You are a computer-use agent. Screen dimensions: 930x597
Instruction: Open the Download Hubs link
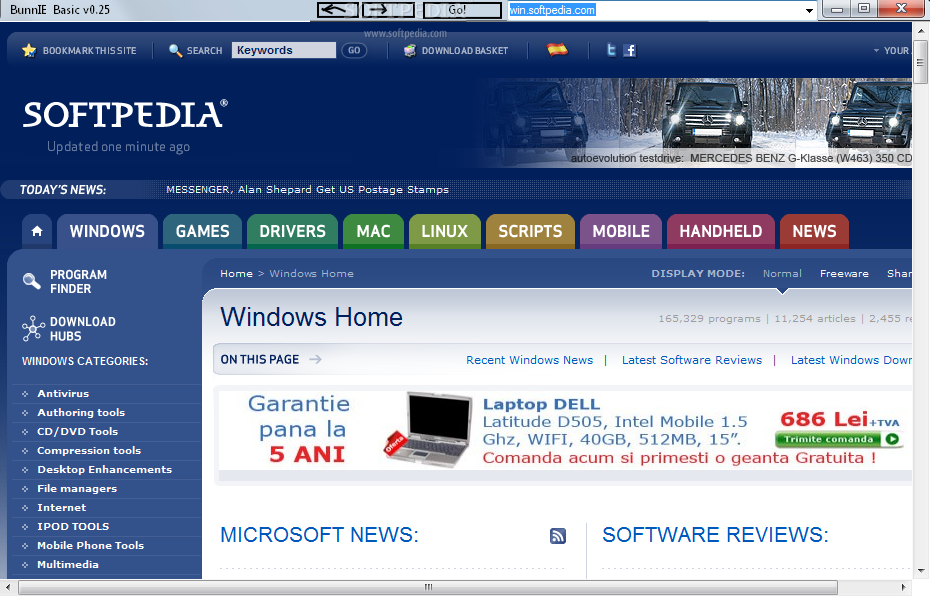[x=82, y=328]
